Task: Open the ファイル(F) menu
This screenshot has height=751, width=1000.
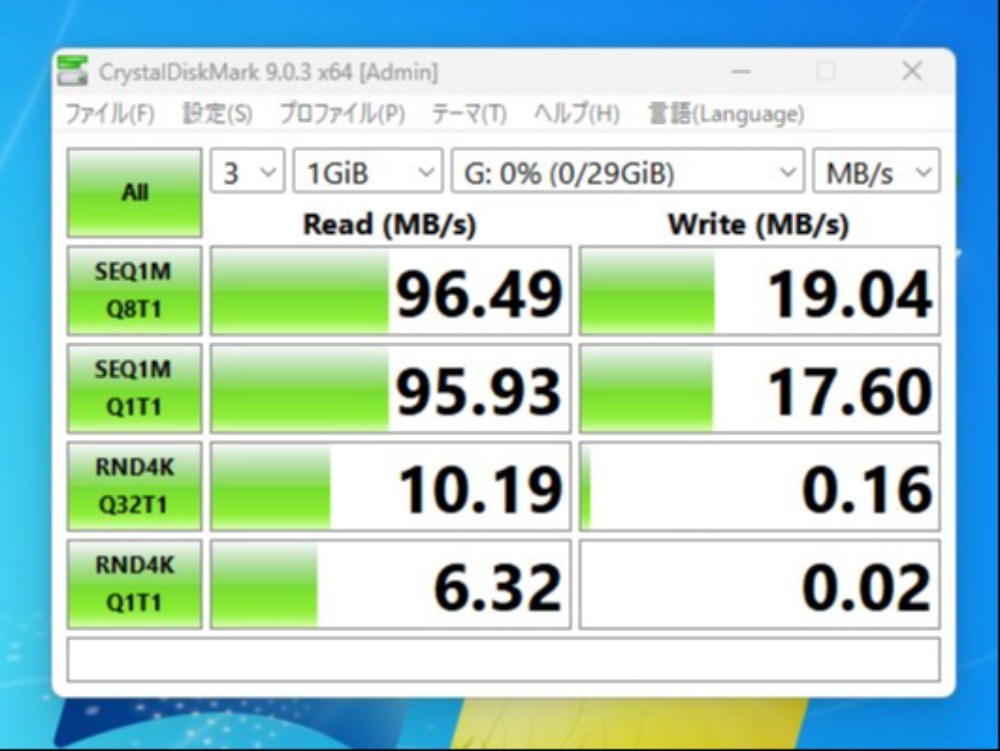Action: pyautogui.click(x=110, y=114)
